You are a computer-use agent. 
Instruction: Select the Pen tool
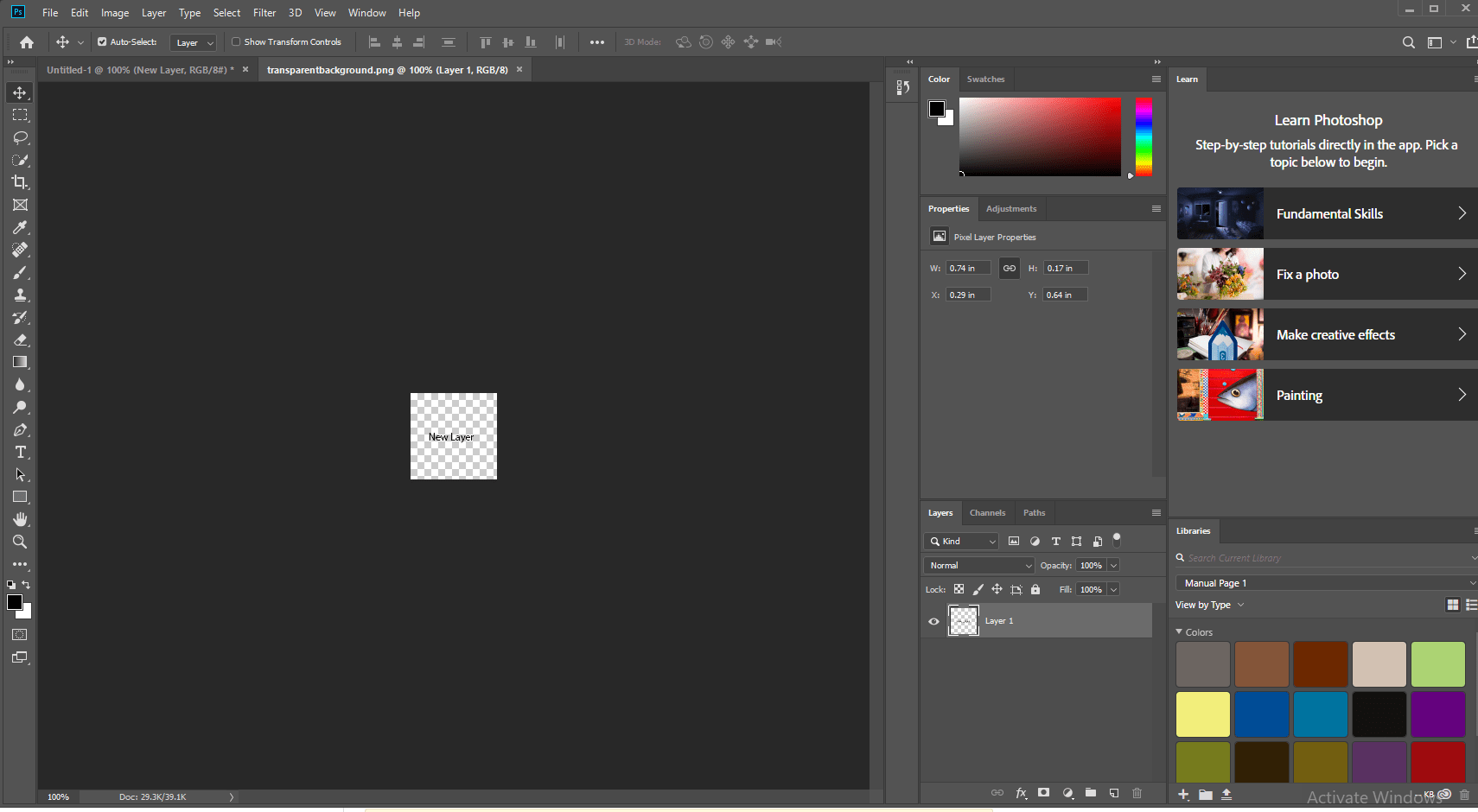pyautogui.click(x=20, y=429)
